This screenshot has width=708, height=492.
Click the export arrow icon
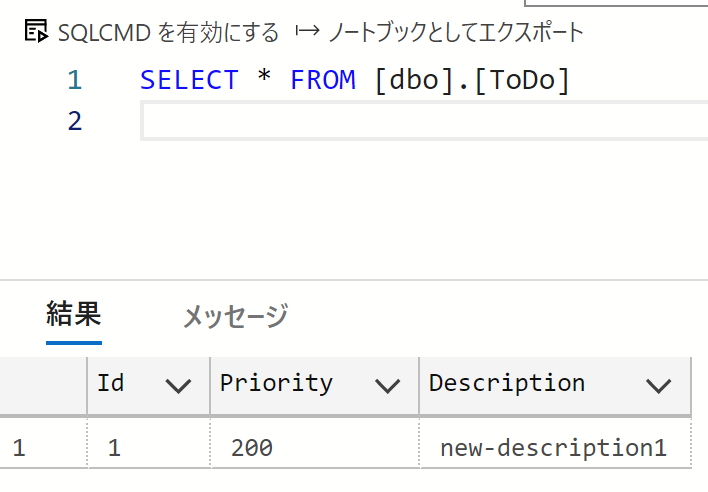point(307,31)
